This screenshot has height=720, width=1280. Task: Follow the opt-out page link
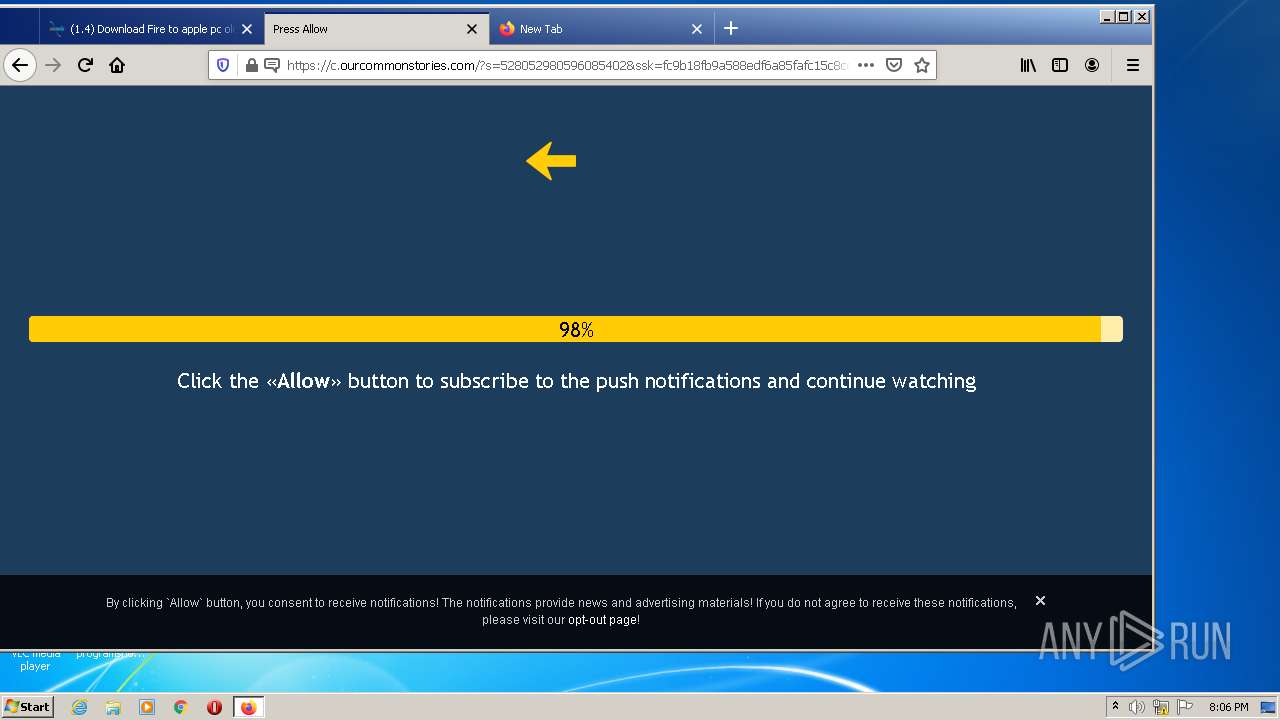(603, 620)
